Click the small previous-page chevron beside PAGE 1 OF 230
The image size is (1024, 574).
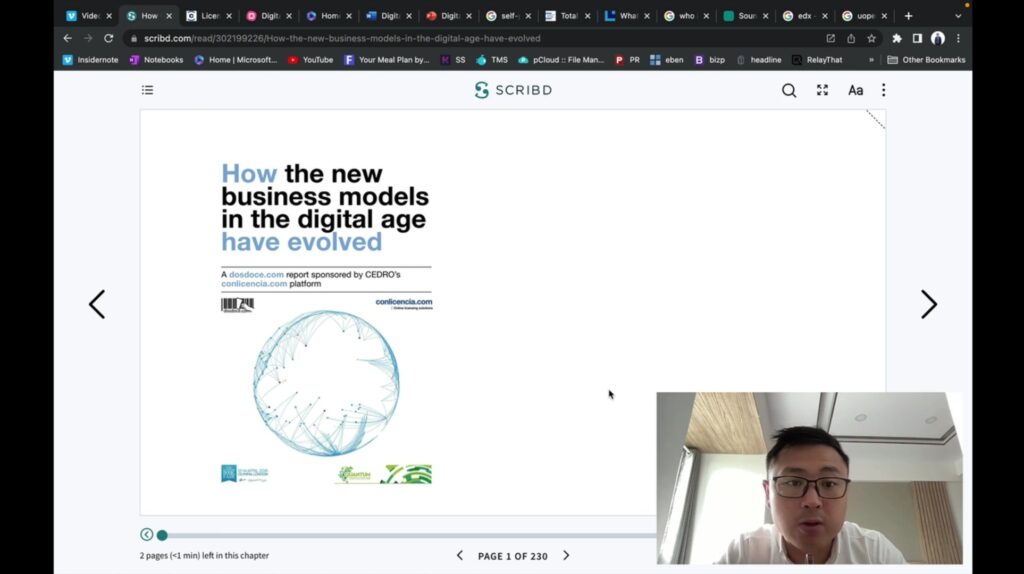[x=460, y=556]
